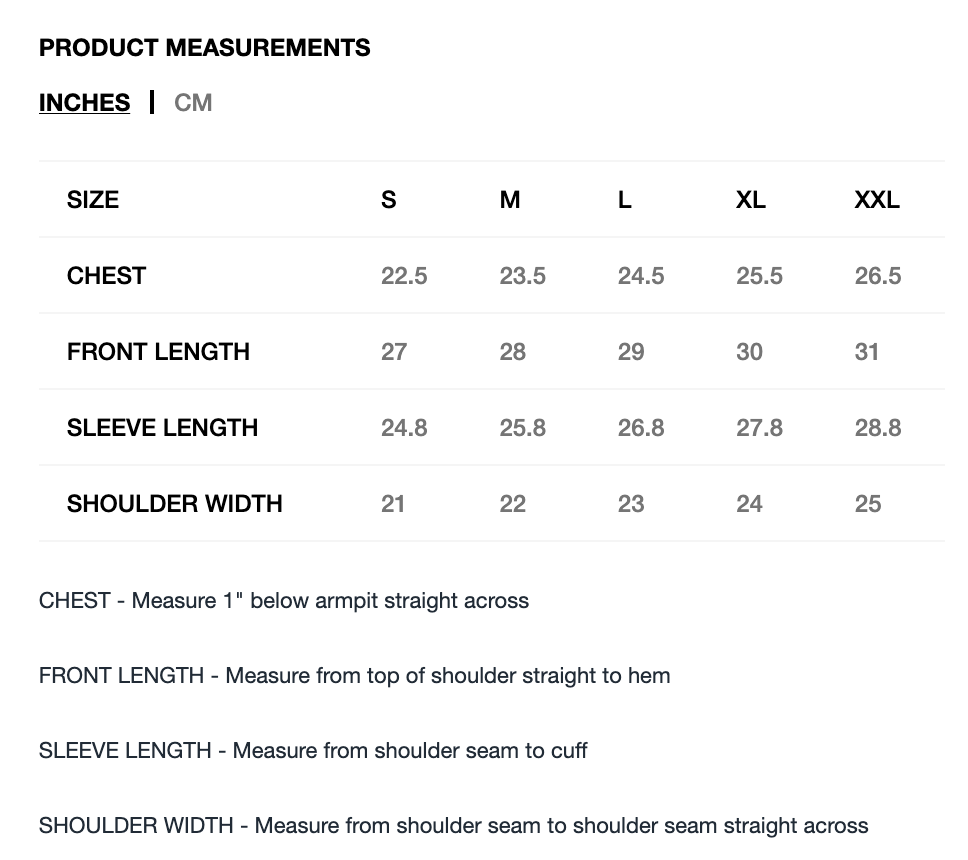The image size is (968, 860).
Task: Click the FRONT LENGTH row label
Action: (158, 352)
